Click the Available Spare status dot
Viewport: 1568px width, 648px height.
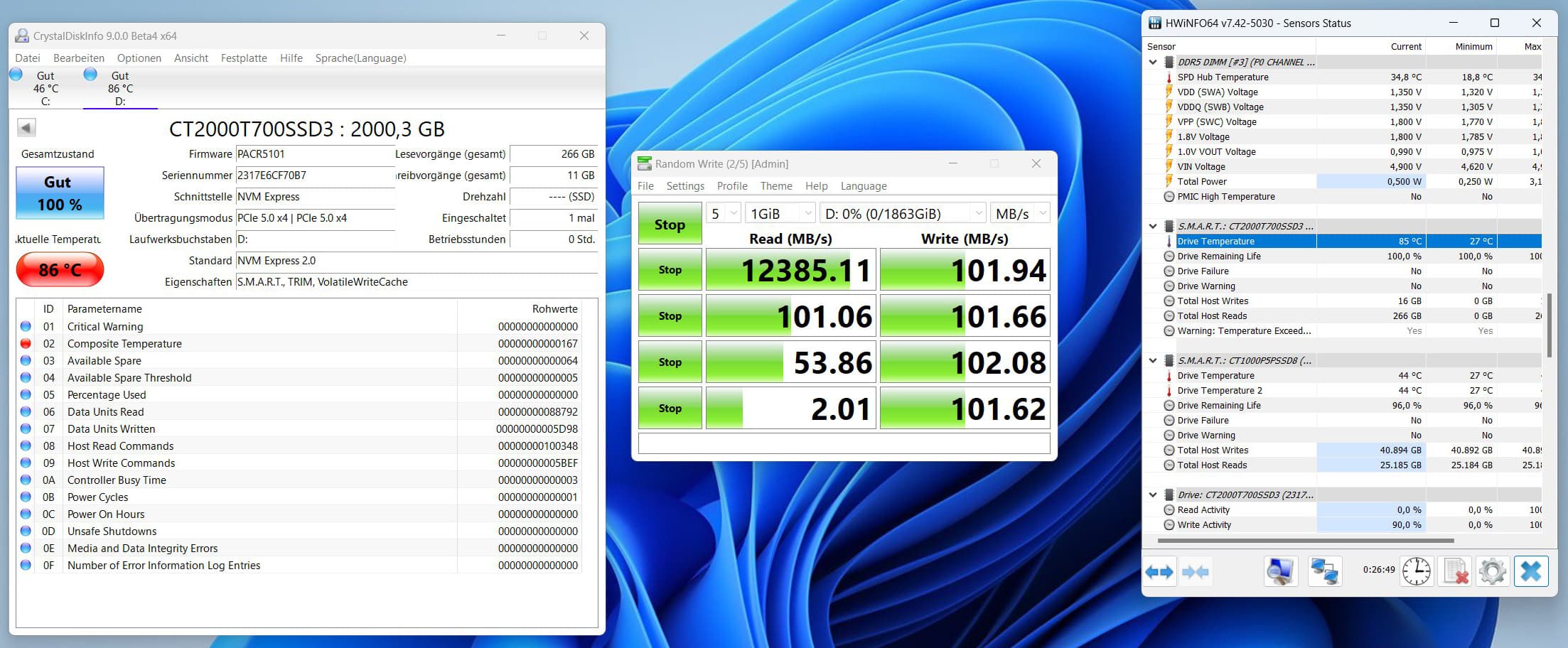tap(26, 360)
